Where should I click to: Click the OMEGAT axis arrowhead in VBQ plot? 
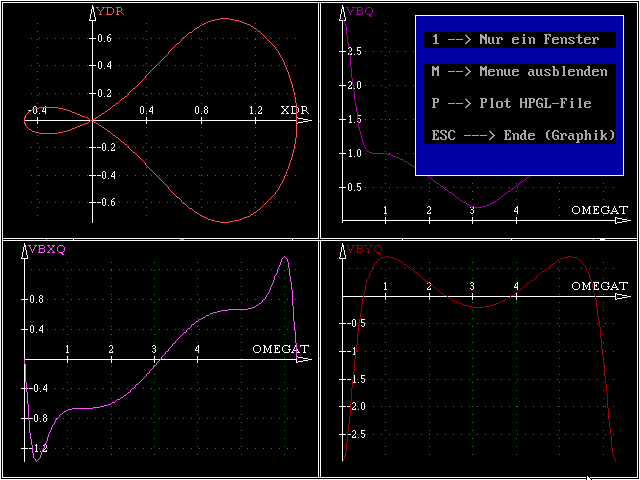(623, 221)
